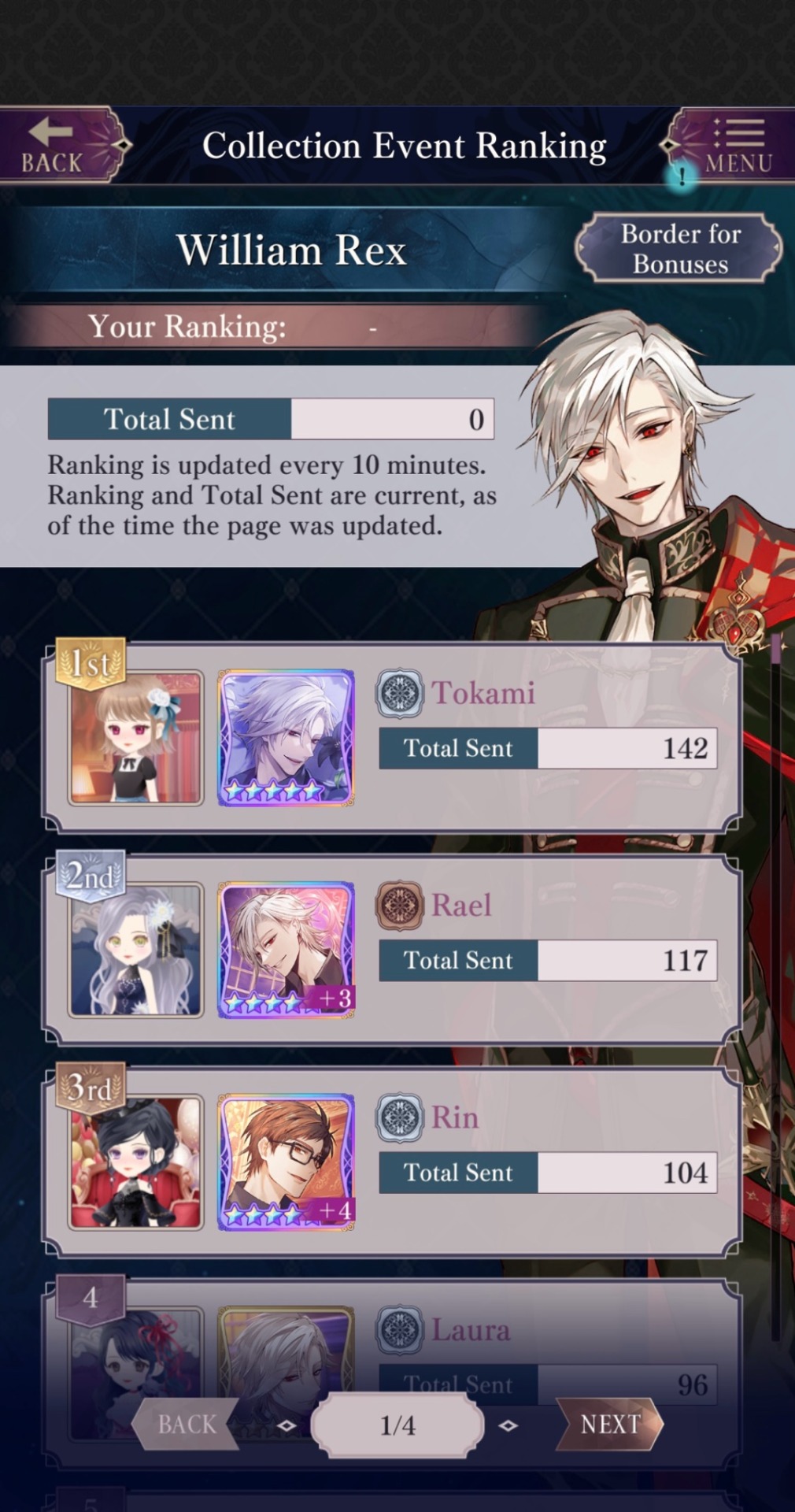Open Tokami's five-star card thumbnail
The height and width of the screenshot is (1512, 795).
point(287,738)
